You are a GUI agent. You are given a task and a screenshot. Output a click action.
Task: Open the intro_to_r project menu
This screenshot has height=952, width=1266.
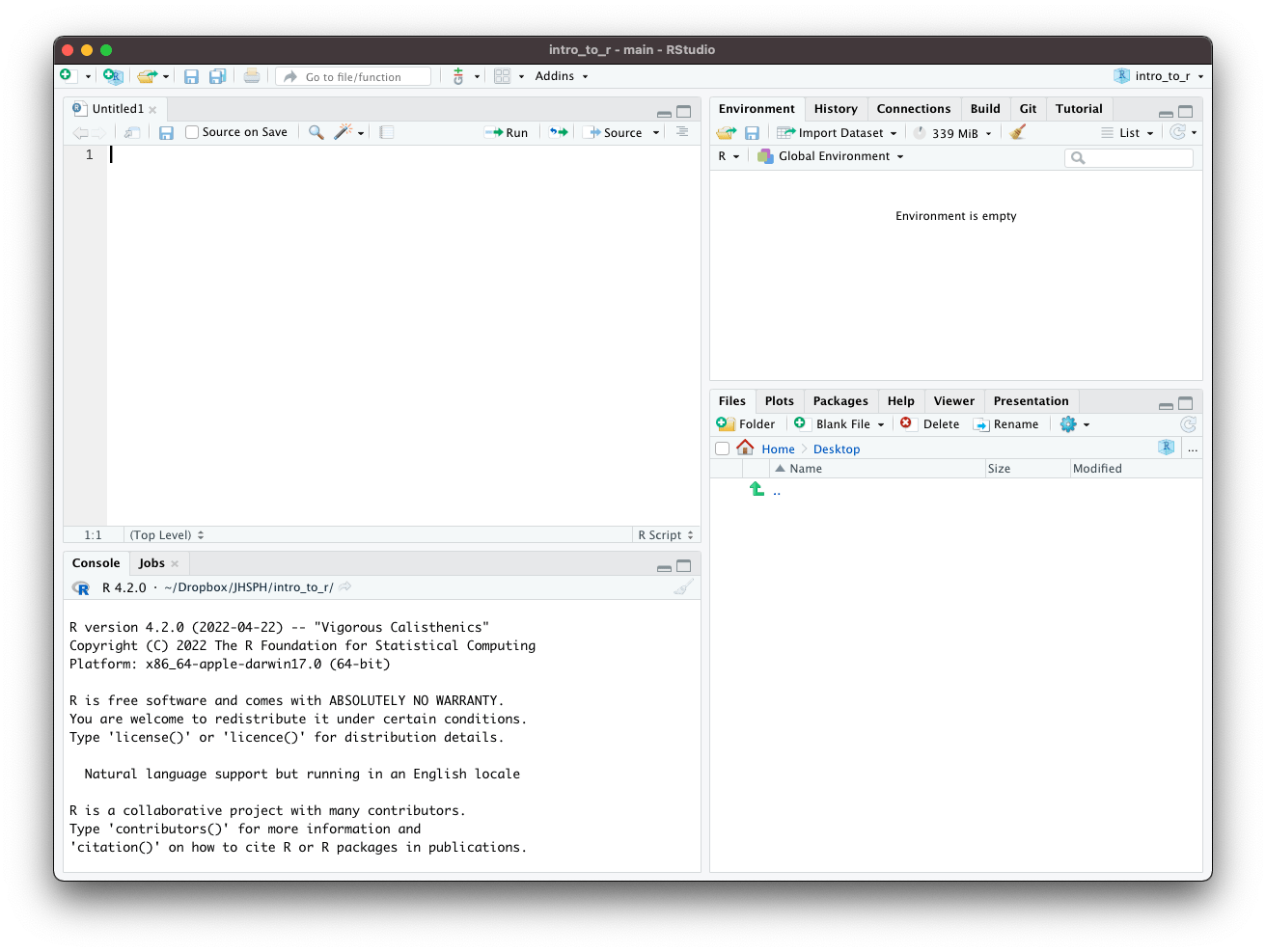click(1157, 75)
